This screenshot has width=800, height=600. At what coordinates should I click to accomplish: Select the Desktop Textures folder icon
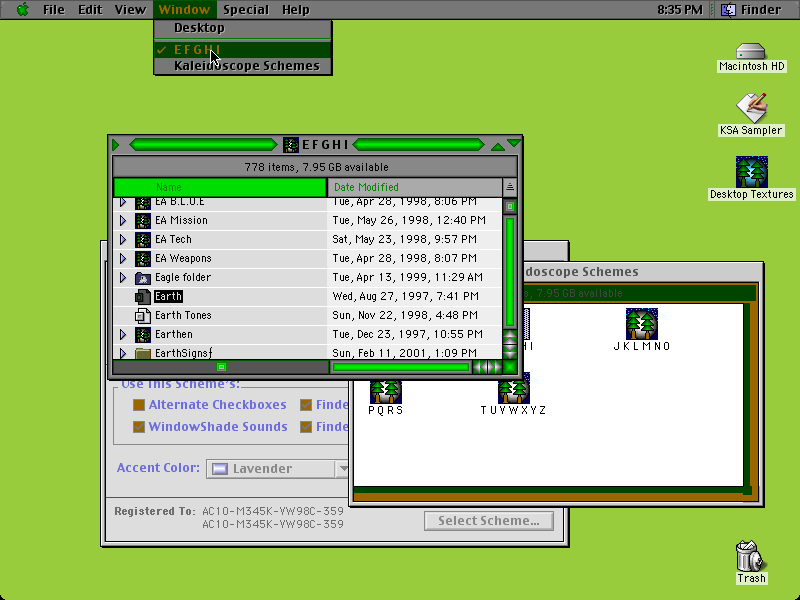coord(752,172)
